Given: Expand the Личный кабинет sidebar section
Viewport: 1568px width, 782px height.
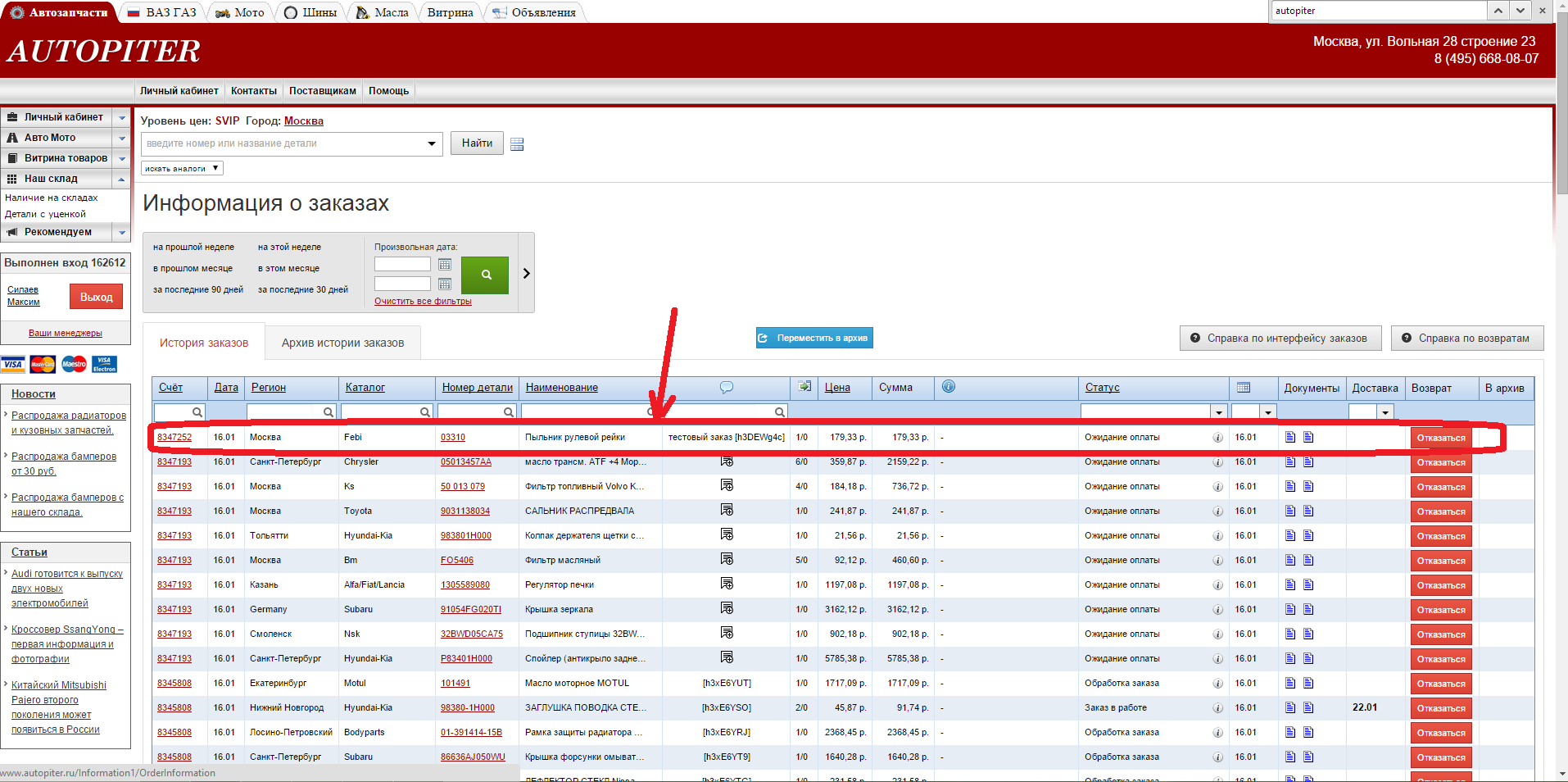Looking at the screenshot, I should (122, 117).
